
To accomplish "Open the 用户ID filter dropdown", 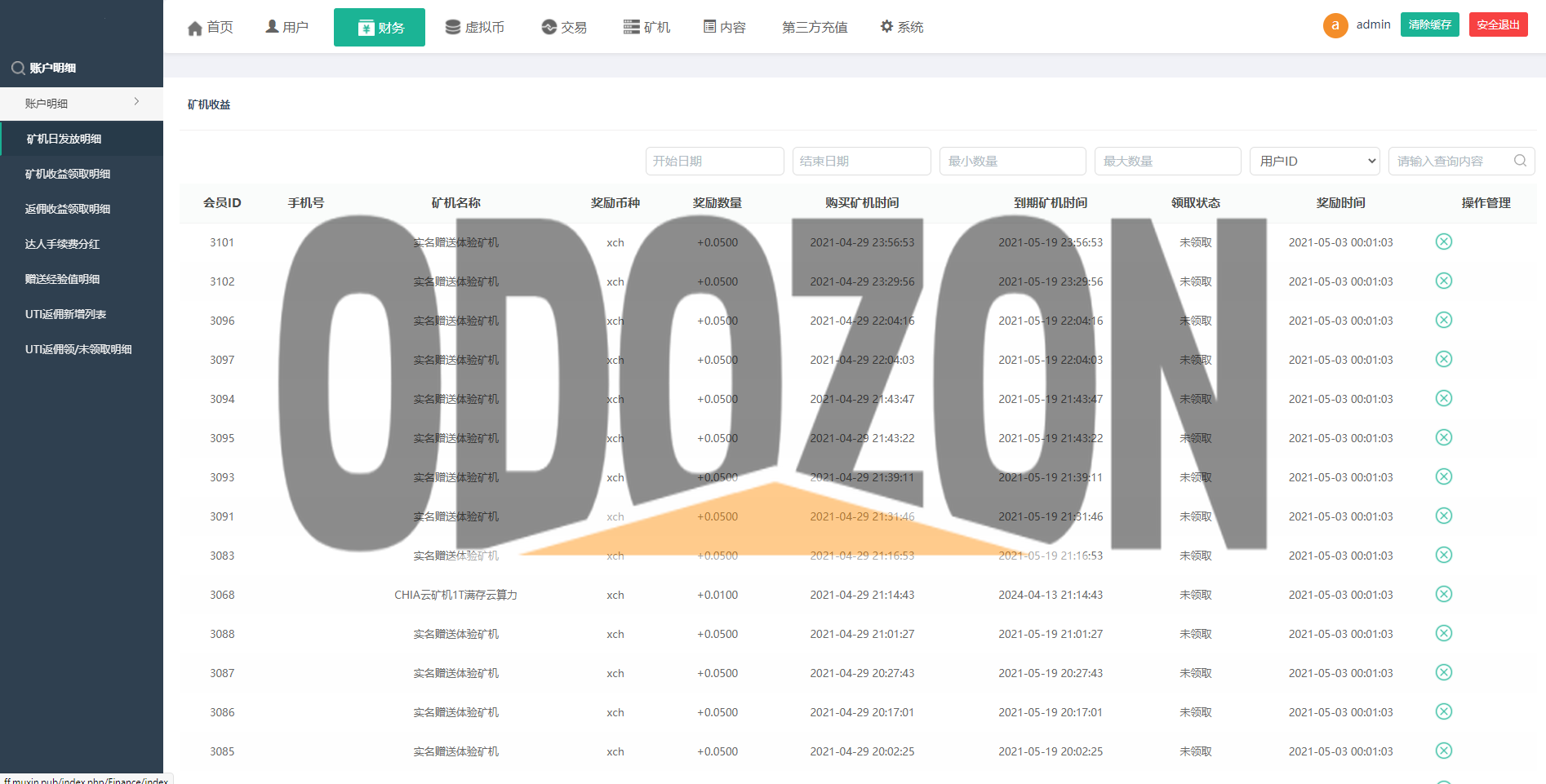I will [1314, 161].
